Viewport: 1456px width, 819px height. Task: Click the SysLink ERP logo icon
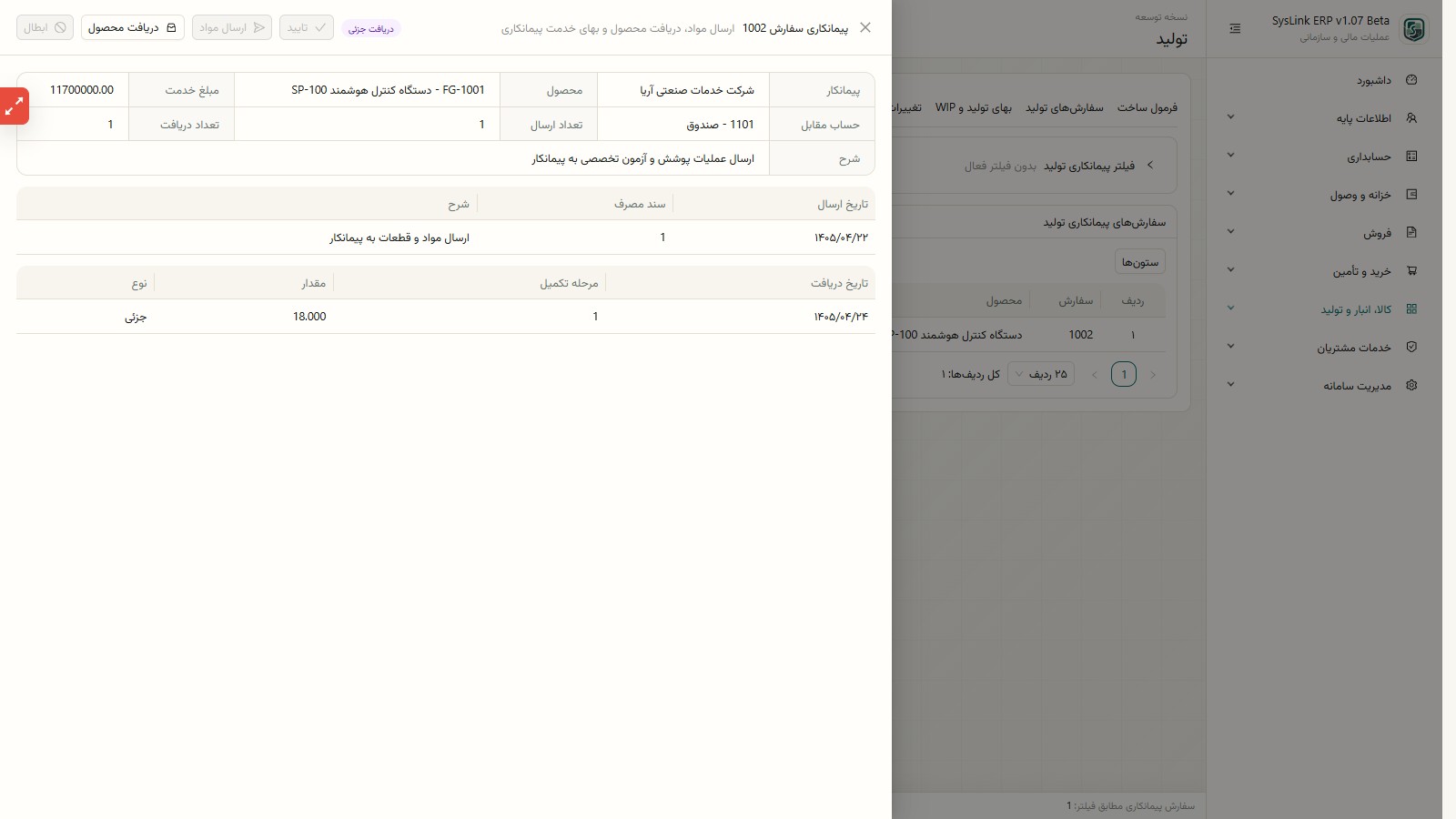pos(1413,29)
